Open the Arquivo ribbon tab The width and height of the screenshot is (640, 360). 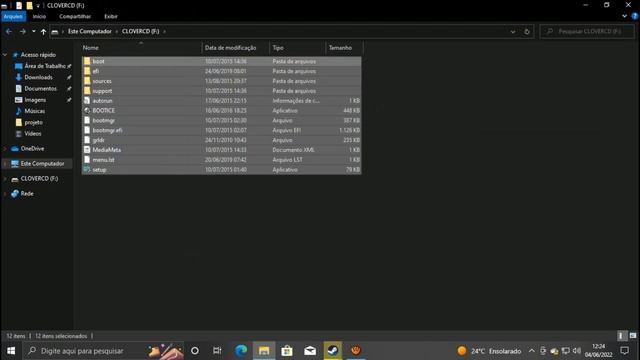13,16
